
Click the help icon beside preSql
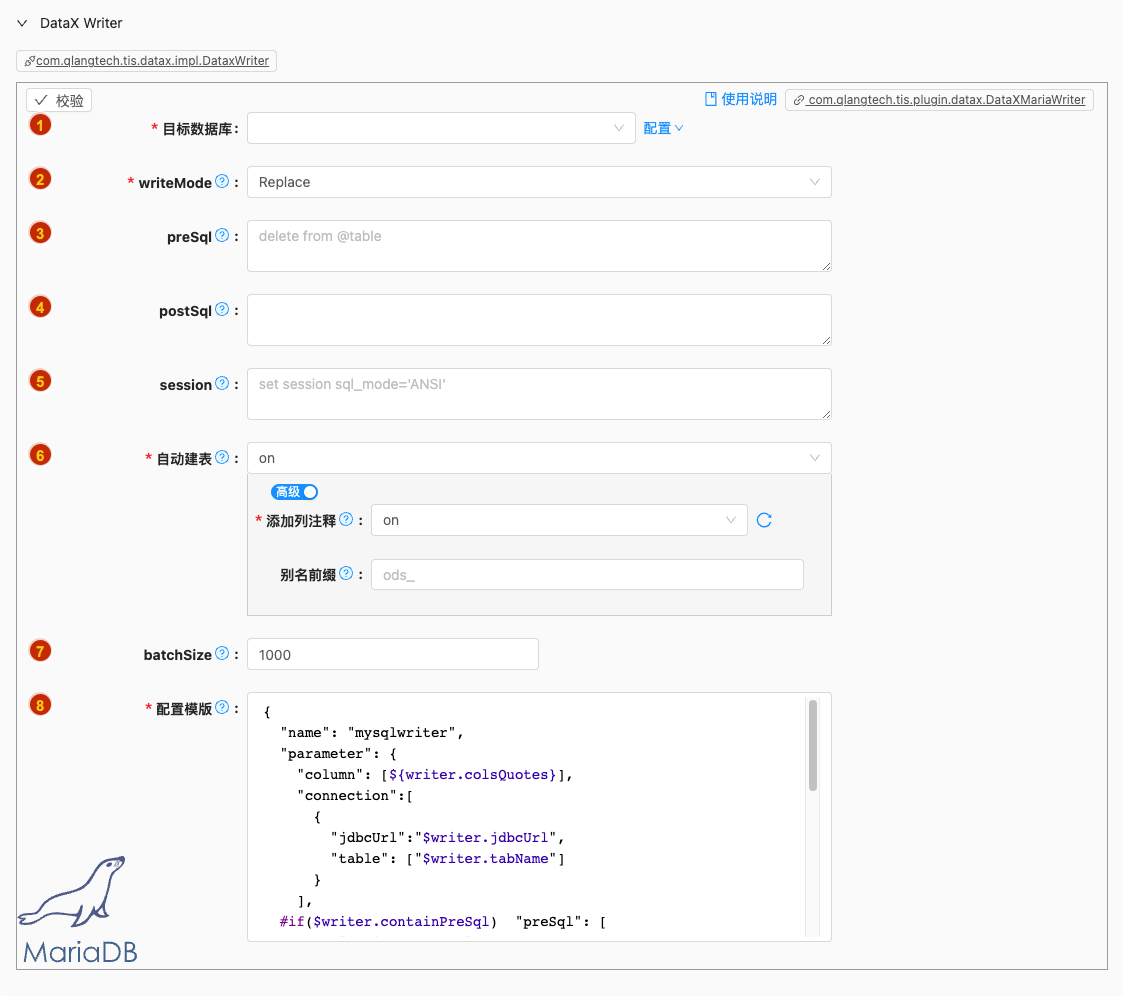(x=222, y=236)
